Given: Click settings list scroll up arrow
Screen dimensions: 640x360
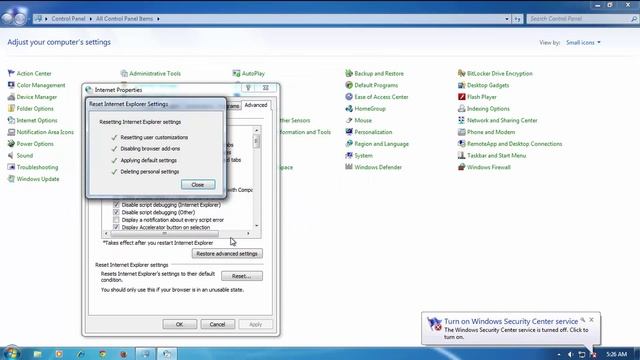Looking at the screenshot, I should pos(256,130).
